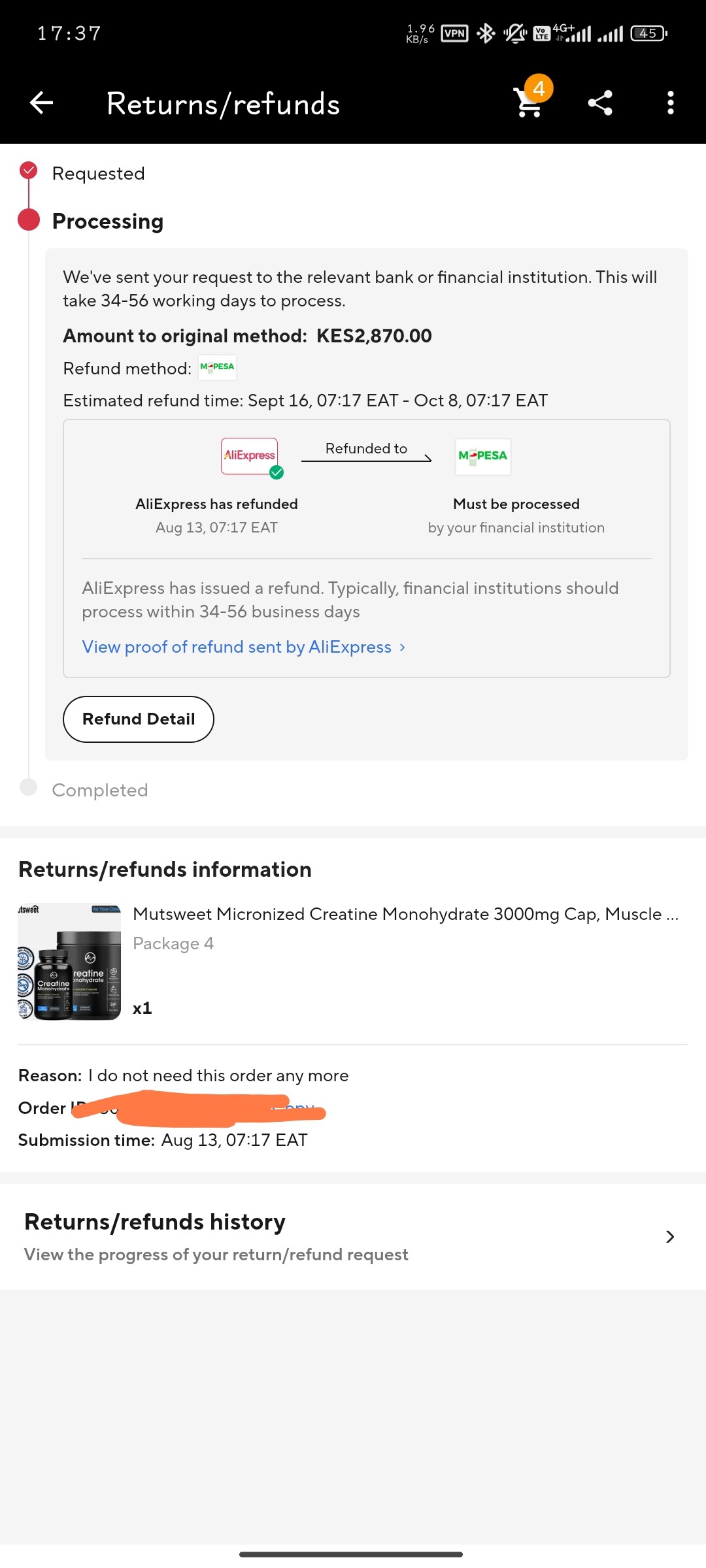This screenshot has height=1568, width=706.
Task: Tap the M-PESA logo in refund flow
Action: pos(482,456)
